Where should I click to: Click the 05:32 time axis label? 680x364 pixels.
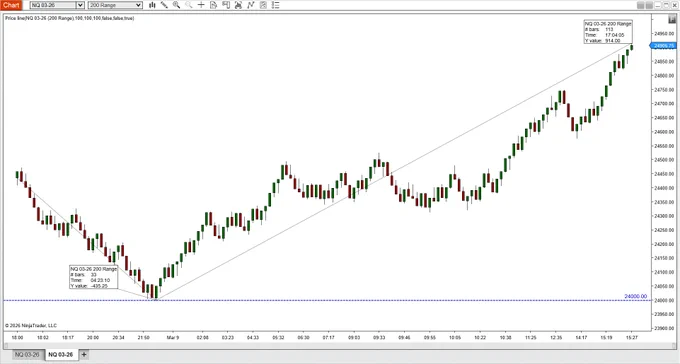click(278, 338)
